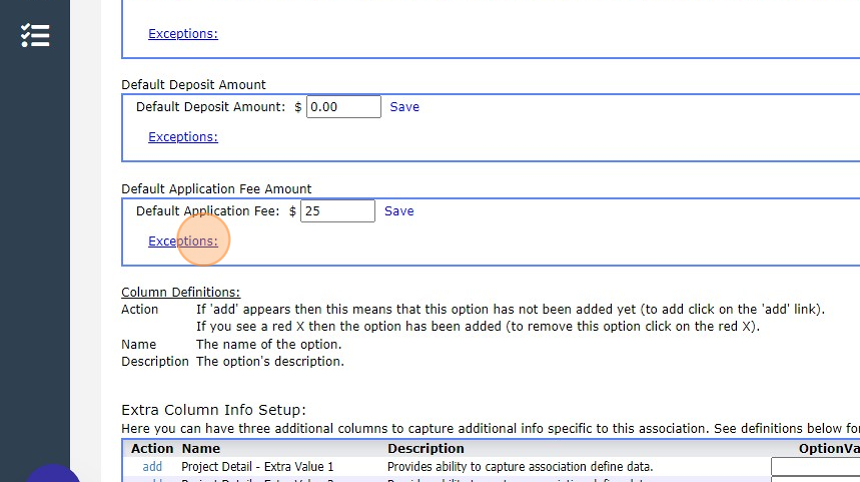Open Exceptions link under Default Deposit Amount

[x=183, y=137]
